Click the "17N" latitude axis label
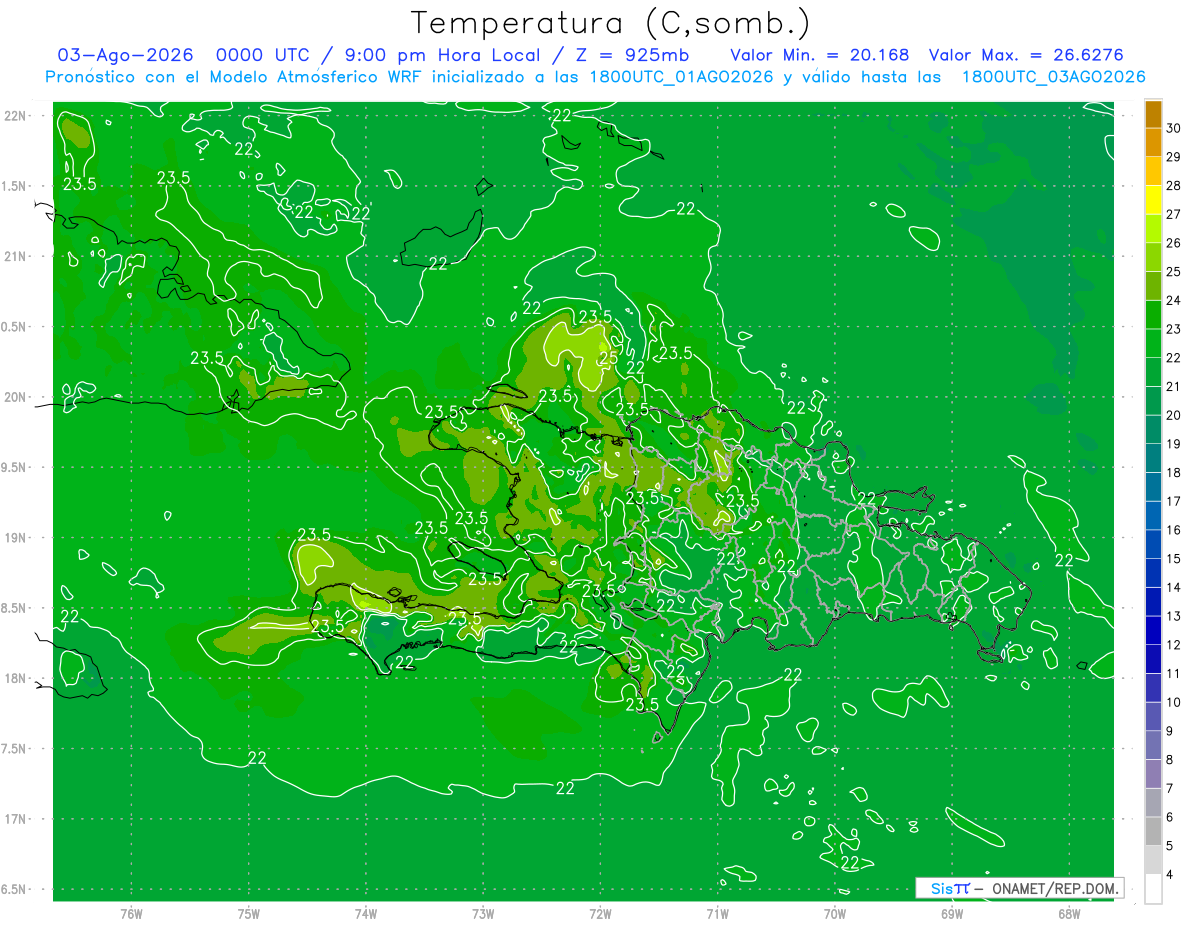The width and height of the screenshot is (1200, 927). [x=17, y=819]
